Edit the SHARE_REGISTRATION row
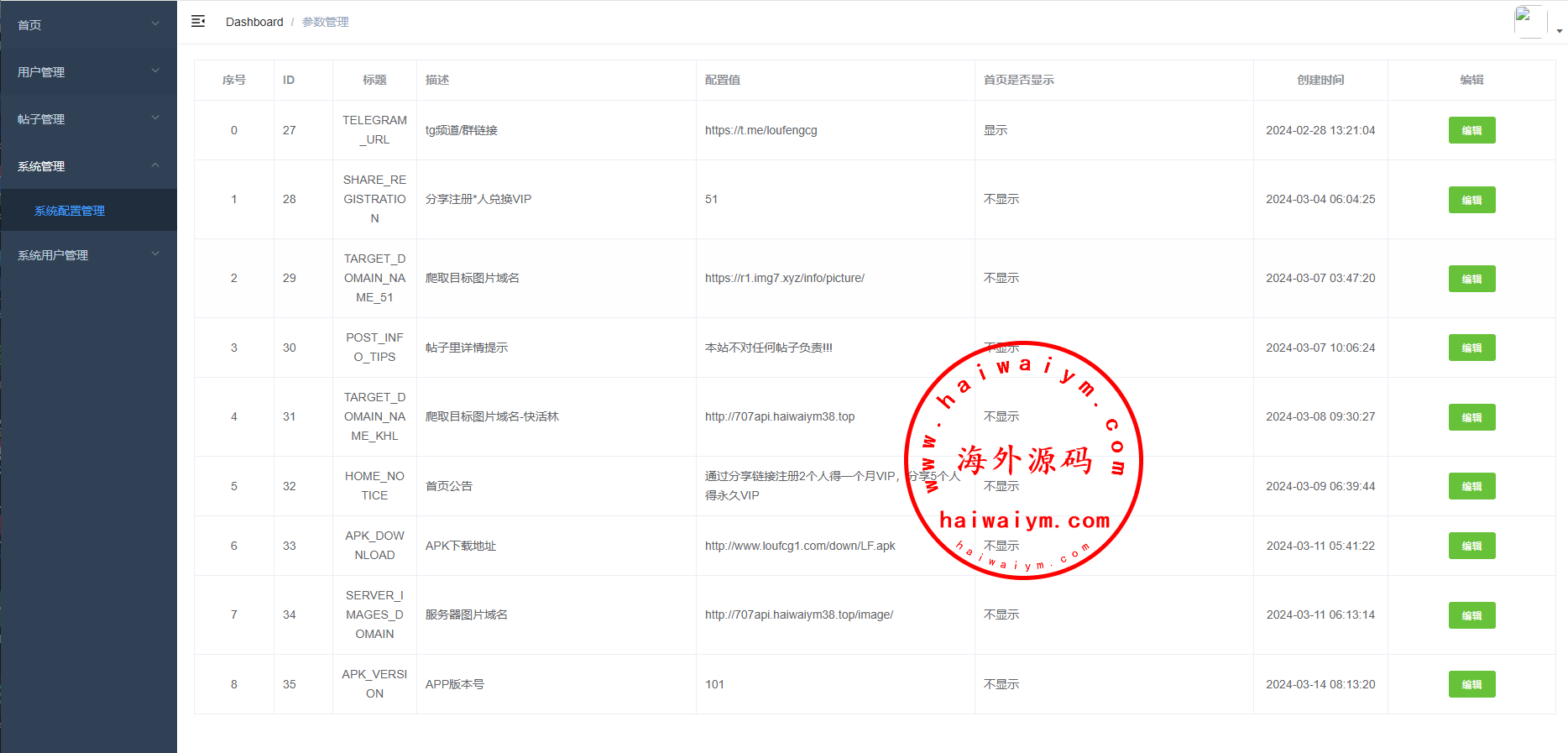Viewport: 1568px width, 753px height. [x=1471, y=200]
